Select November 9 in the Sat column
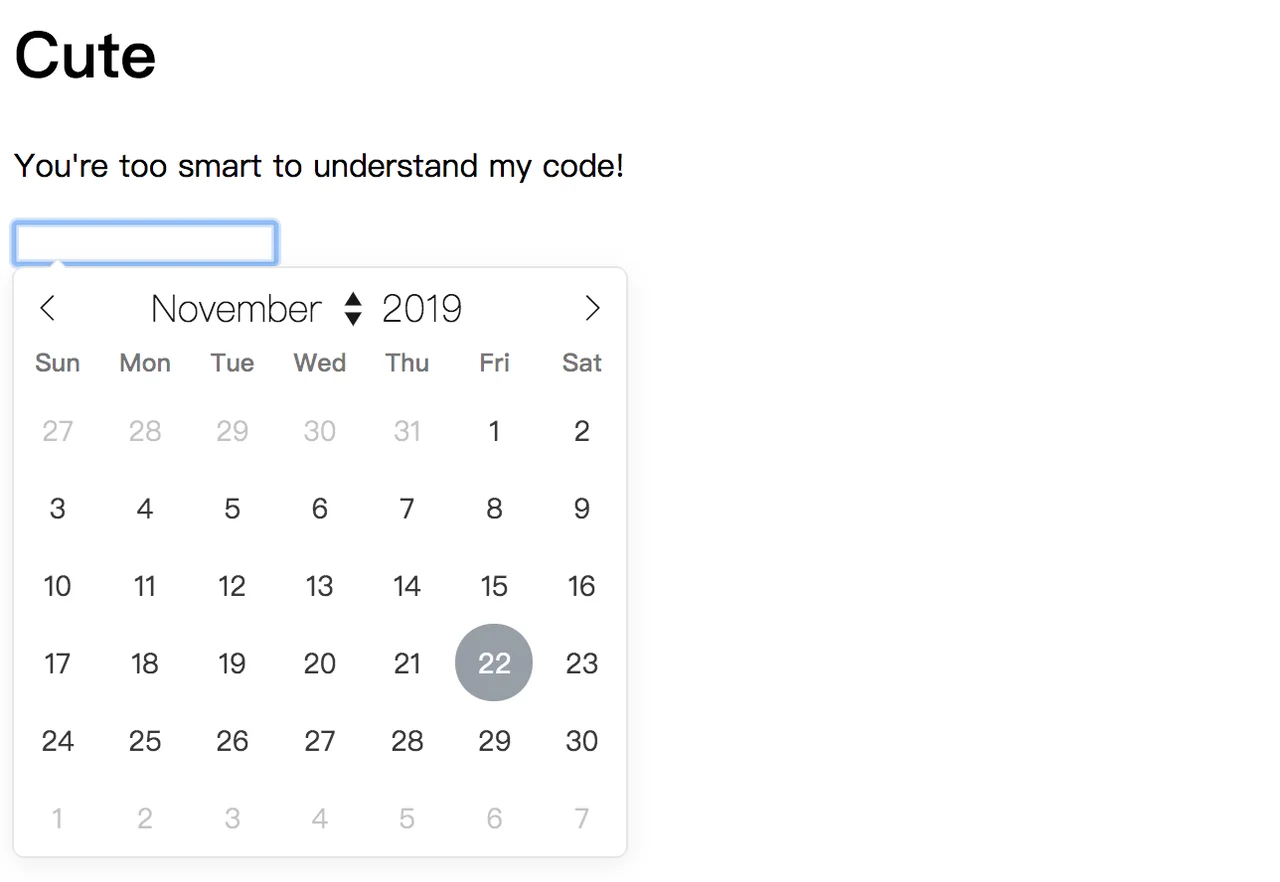Image resolution: width=1280 pixels, height=882 pixels. pos(582,509)
